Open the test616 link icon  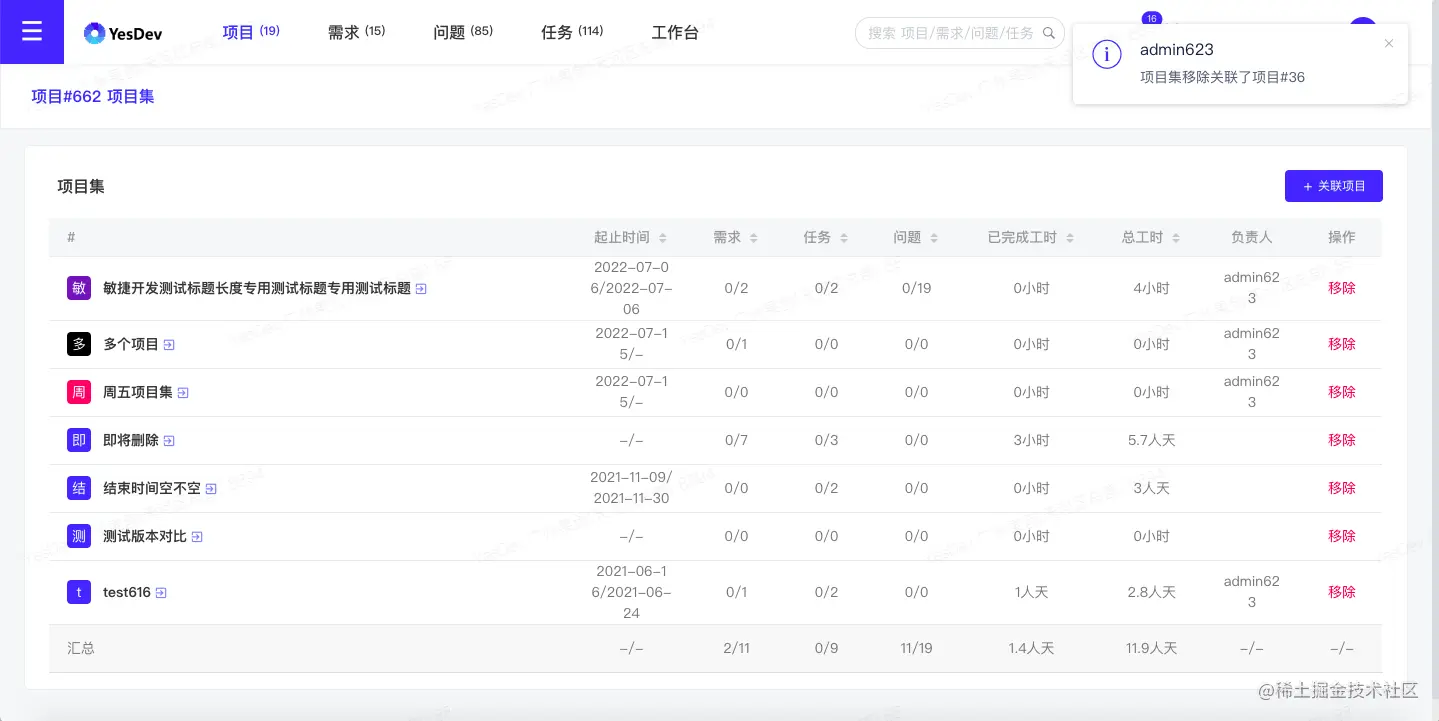pos(161,593)
